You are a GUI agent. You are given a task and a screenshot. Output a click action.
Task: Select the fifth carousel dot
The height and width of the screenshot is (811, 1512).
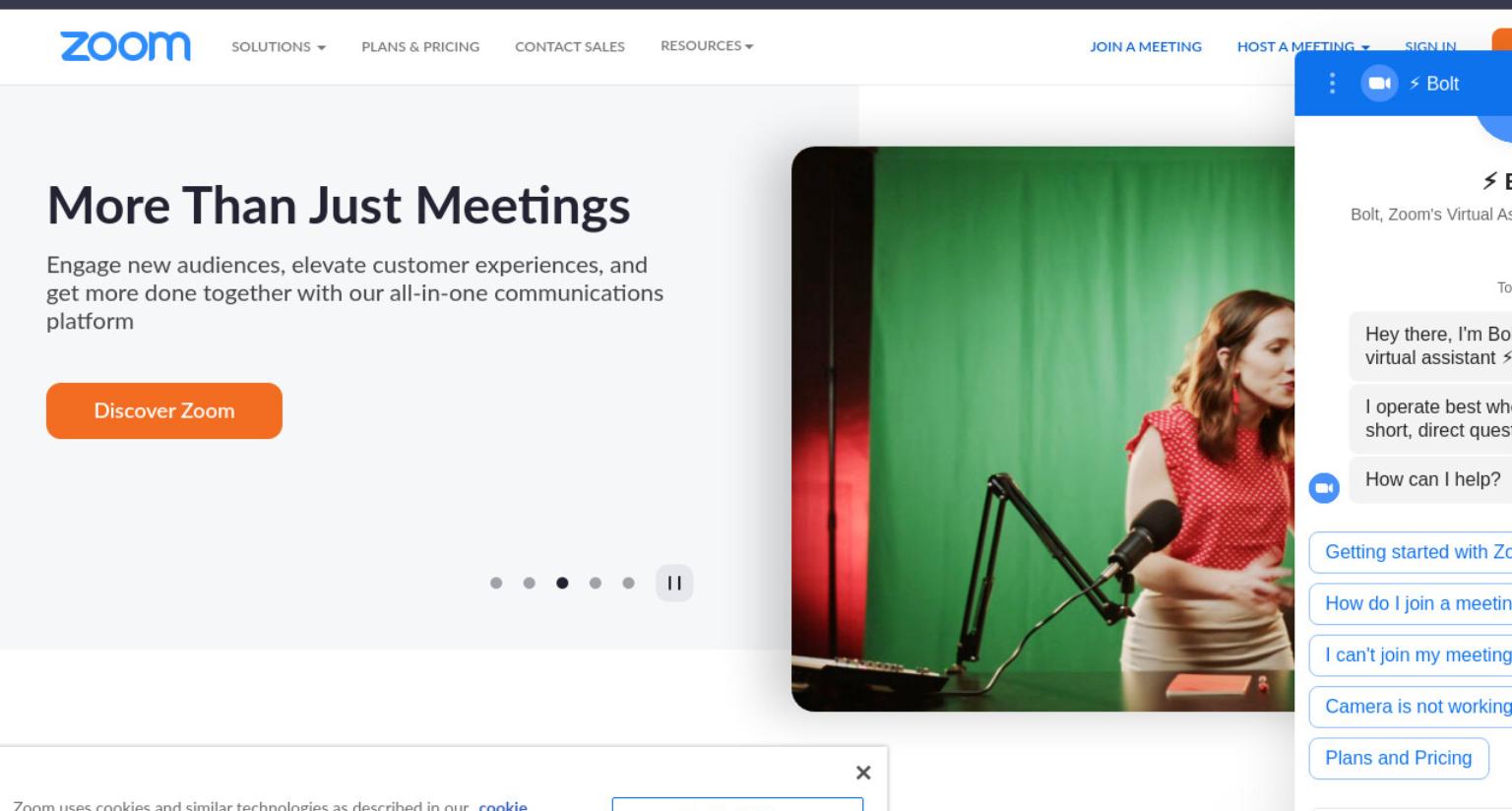pos(629,583)
